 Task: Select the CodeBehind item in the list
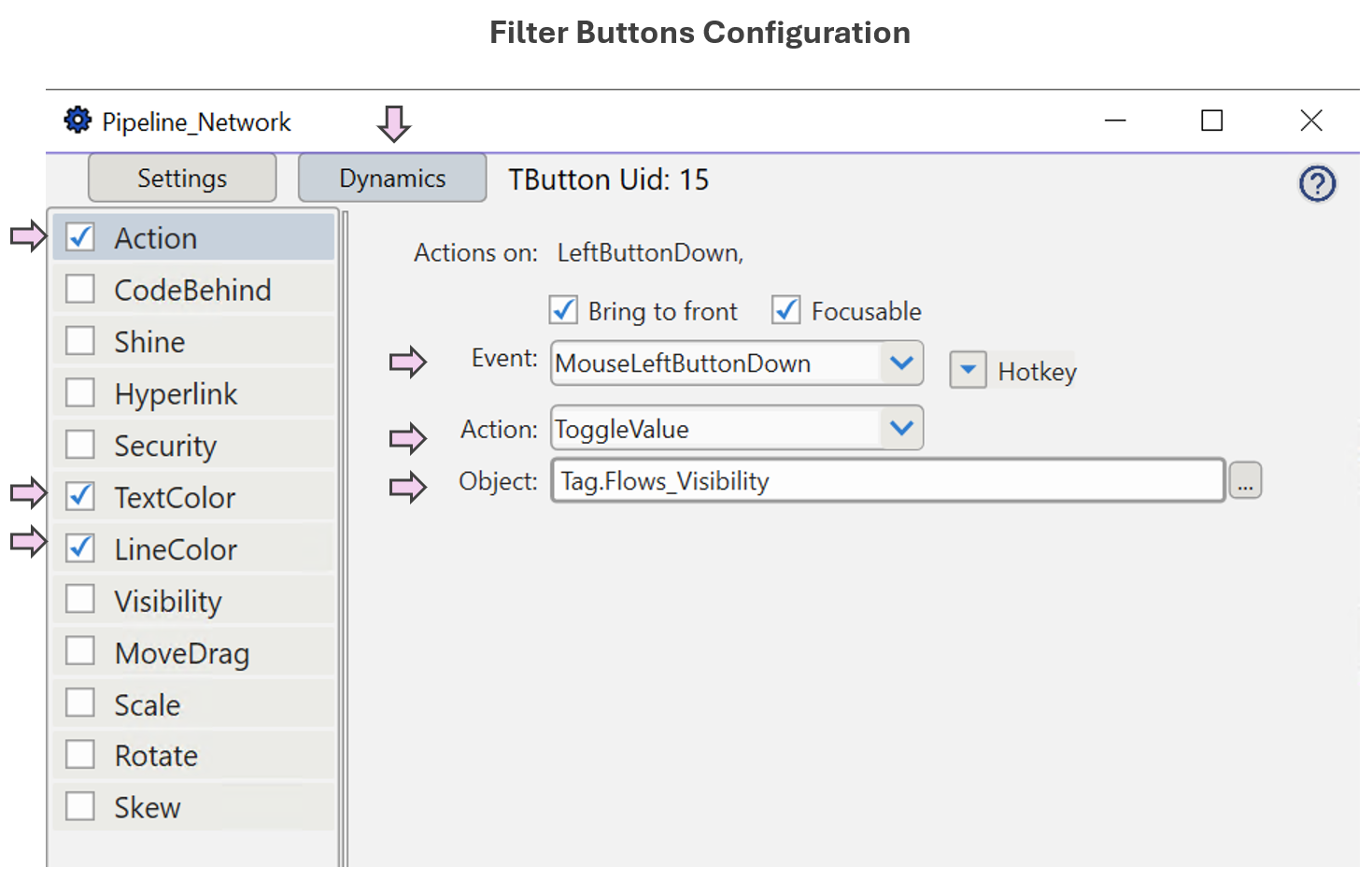191,289
